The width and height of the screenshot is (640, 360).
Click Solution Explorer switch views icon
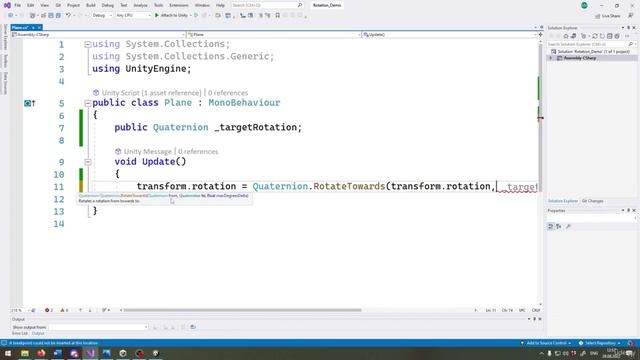coord(573,36)
